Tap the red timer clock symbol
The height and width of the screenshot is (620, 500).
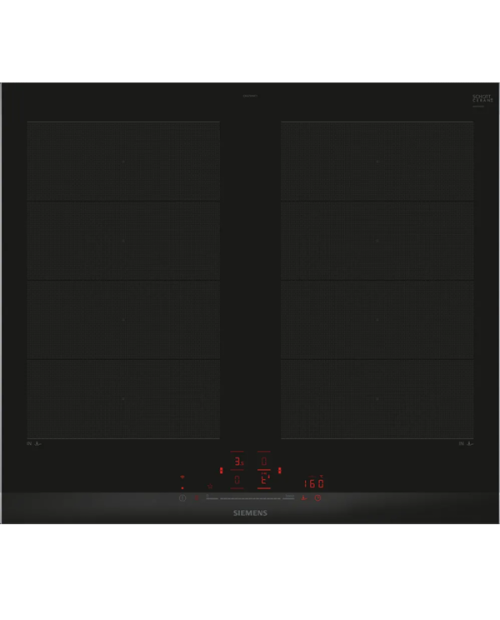pos(318,498)
